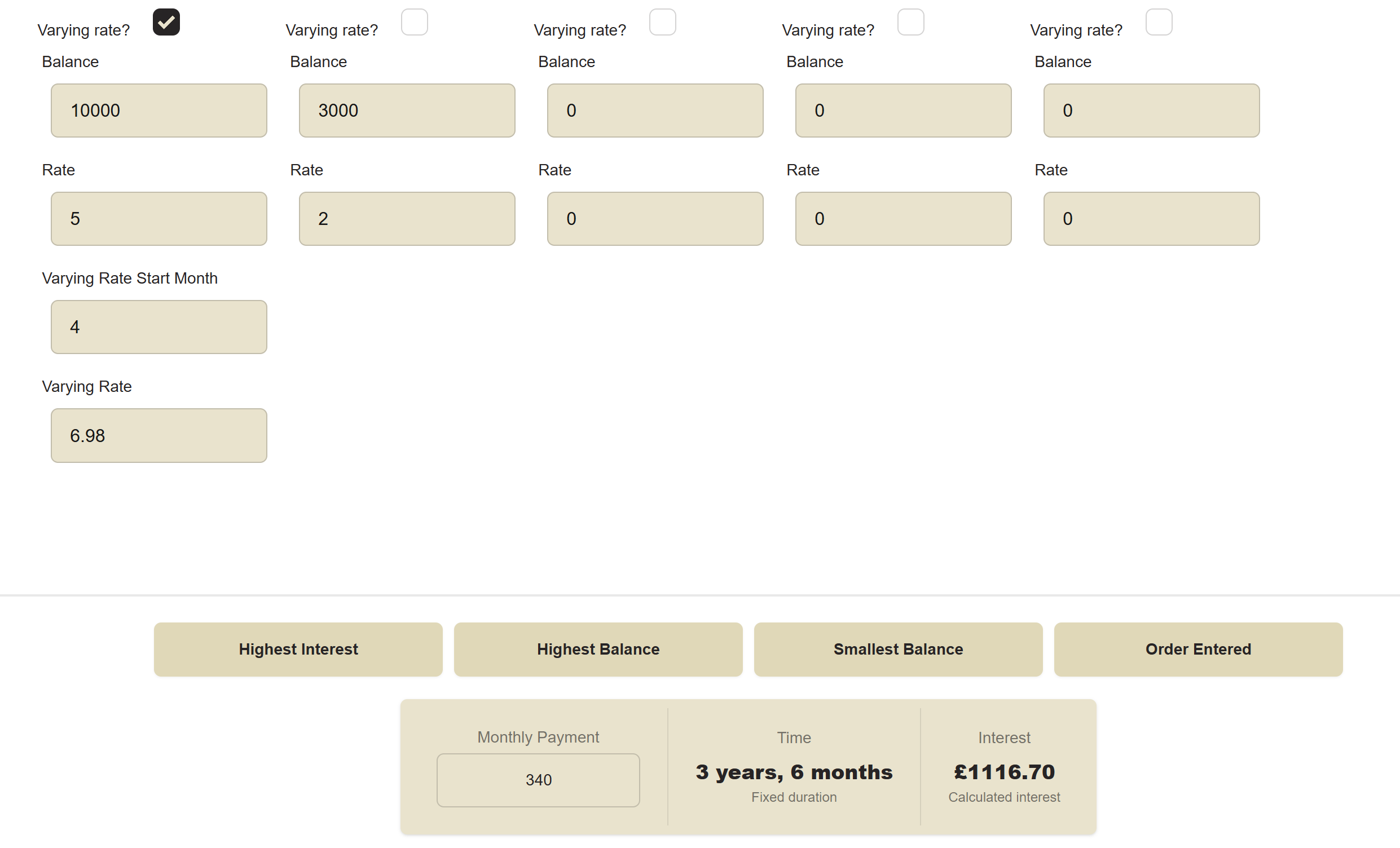Tick the third debt's Varying rate checkbox
This screenshot has height=848, width=1400.
(x=663, y=22)
